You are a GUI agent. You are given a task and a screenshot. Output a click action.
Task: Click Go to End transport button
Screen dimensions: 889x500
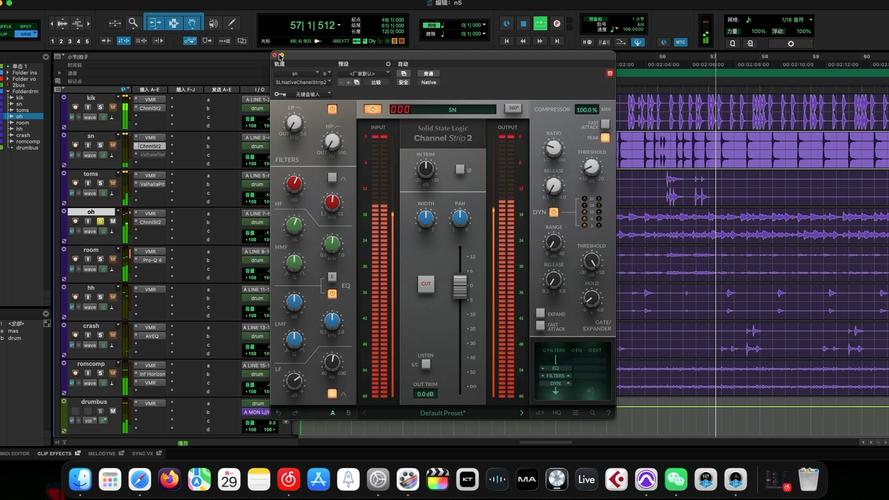(557, 41)
